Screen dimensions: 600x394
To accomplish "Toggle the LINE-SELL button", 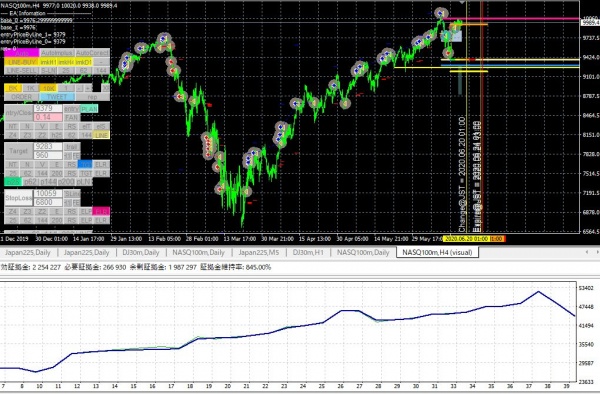I will [21, 70].
